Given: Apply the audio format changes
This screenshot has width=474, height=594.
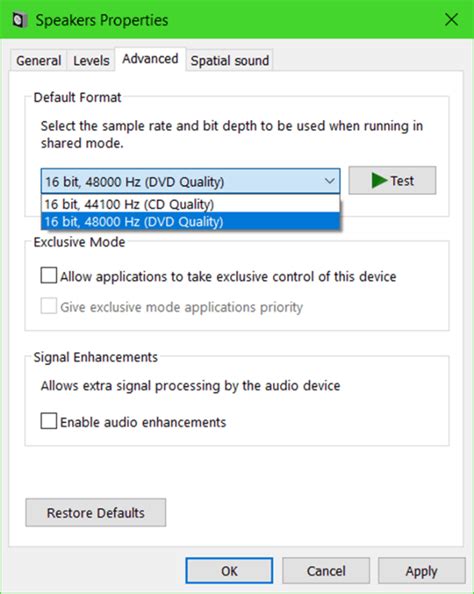Looking at the screenshot, I should (422, 571).
